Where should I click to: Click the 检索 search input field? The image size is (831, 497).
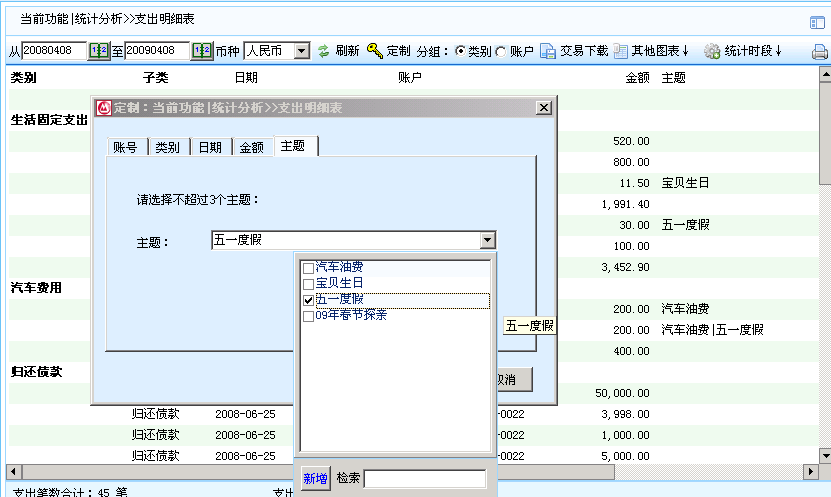(x=424, y=479)
